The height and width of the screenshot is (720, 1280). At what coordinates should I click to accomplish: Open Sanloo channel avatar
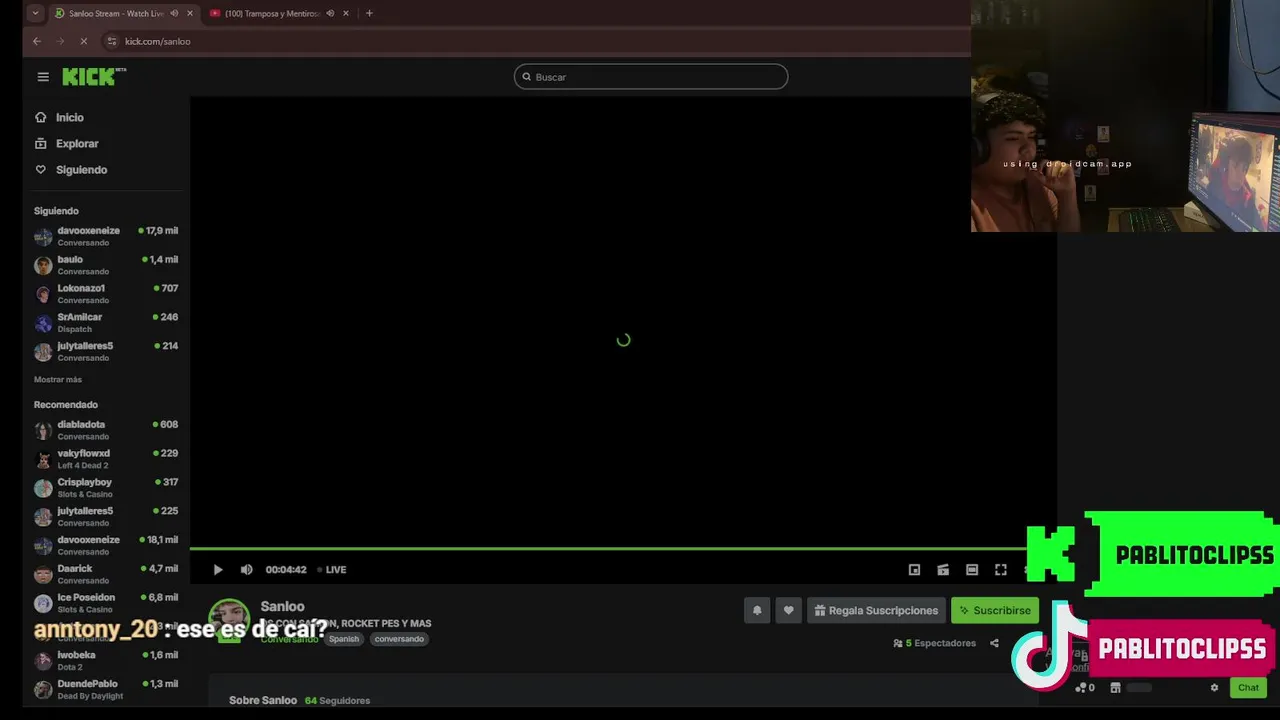tap(229, 620)
